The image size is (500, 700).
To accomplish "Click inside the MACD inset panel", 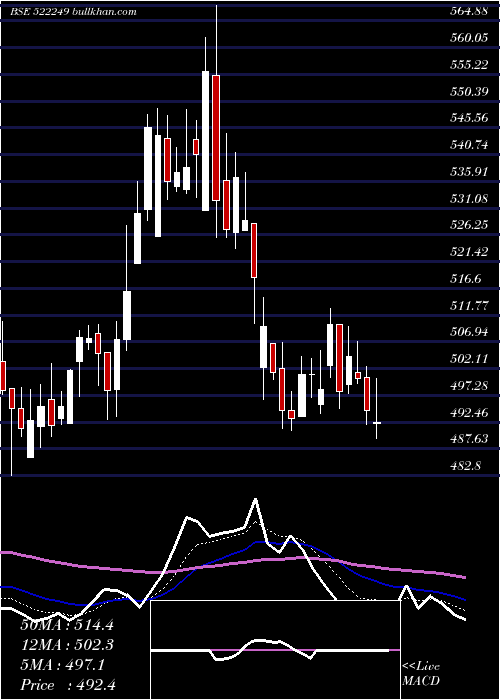I will click(x=276, y=650).
